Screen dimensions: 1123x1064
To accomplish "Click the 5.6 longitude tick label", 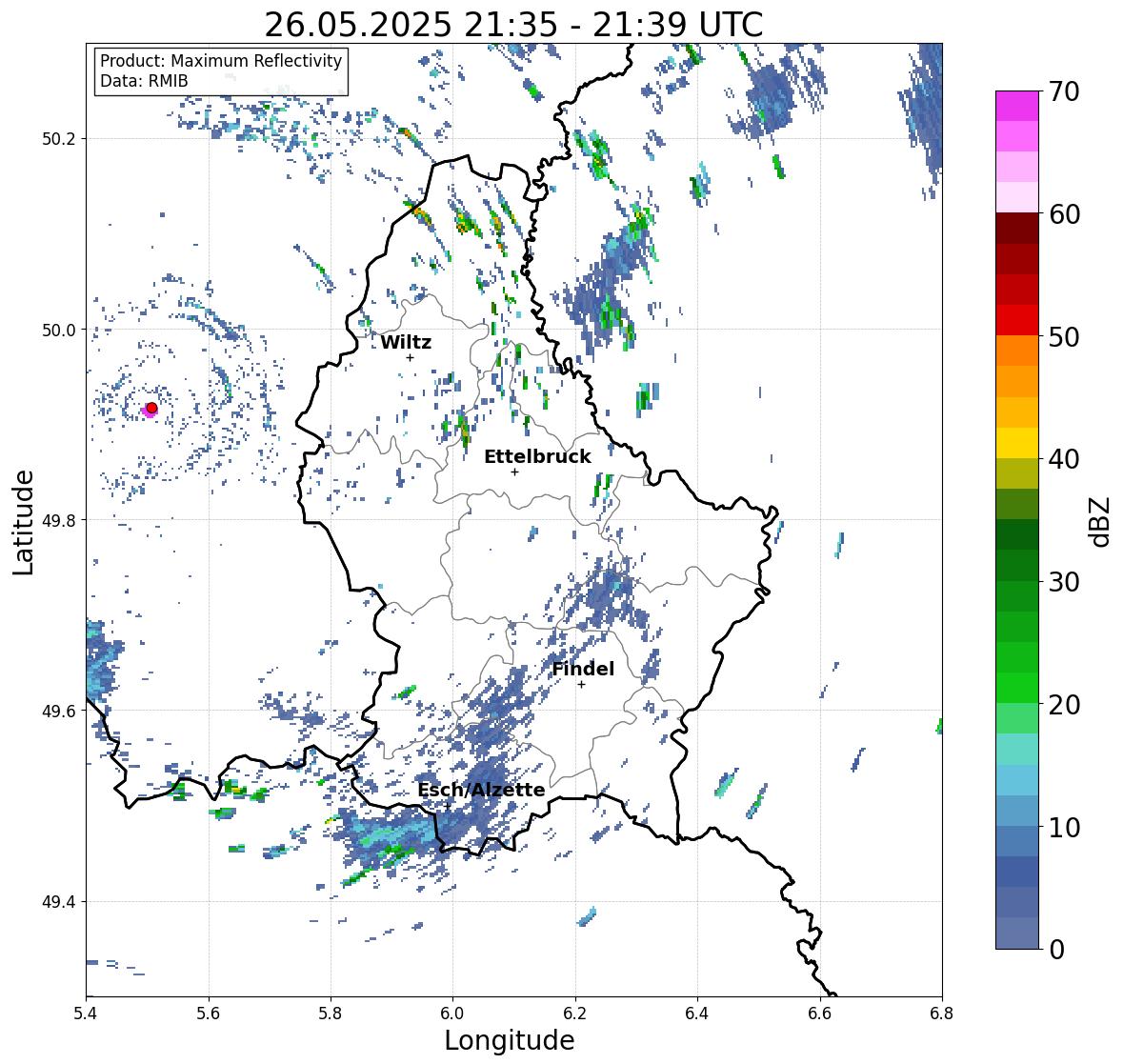I will 209,1014.
